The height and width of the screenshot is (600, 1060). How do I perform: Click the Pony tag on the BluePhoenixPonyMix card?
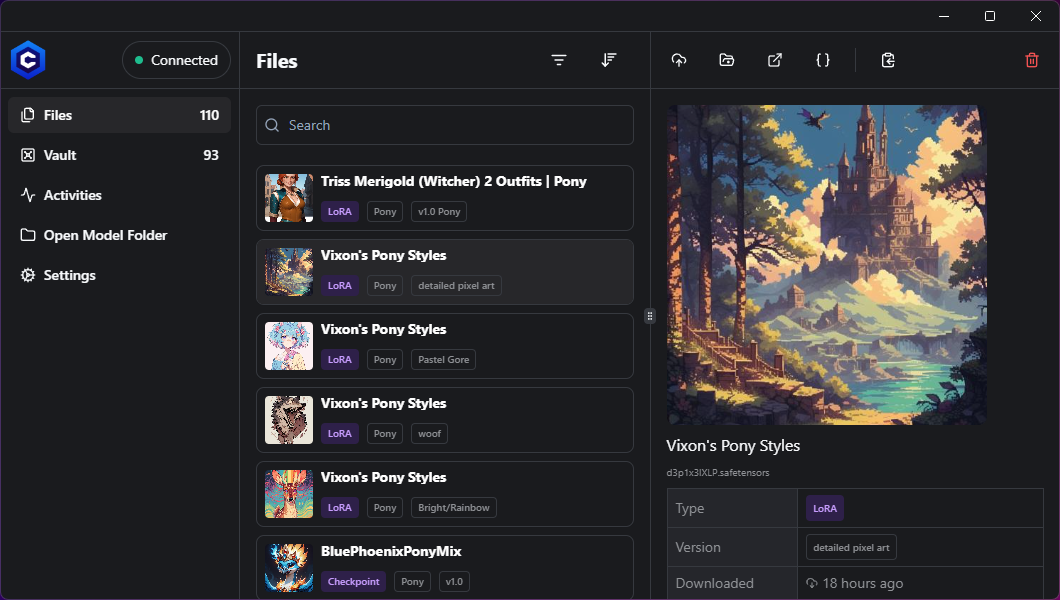coord(412,582)
